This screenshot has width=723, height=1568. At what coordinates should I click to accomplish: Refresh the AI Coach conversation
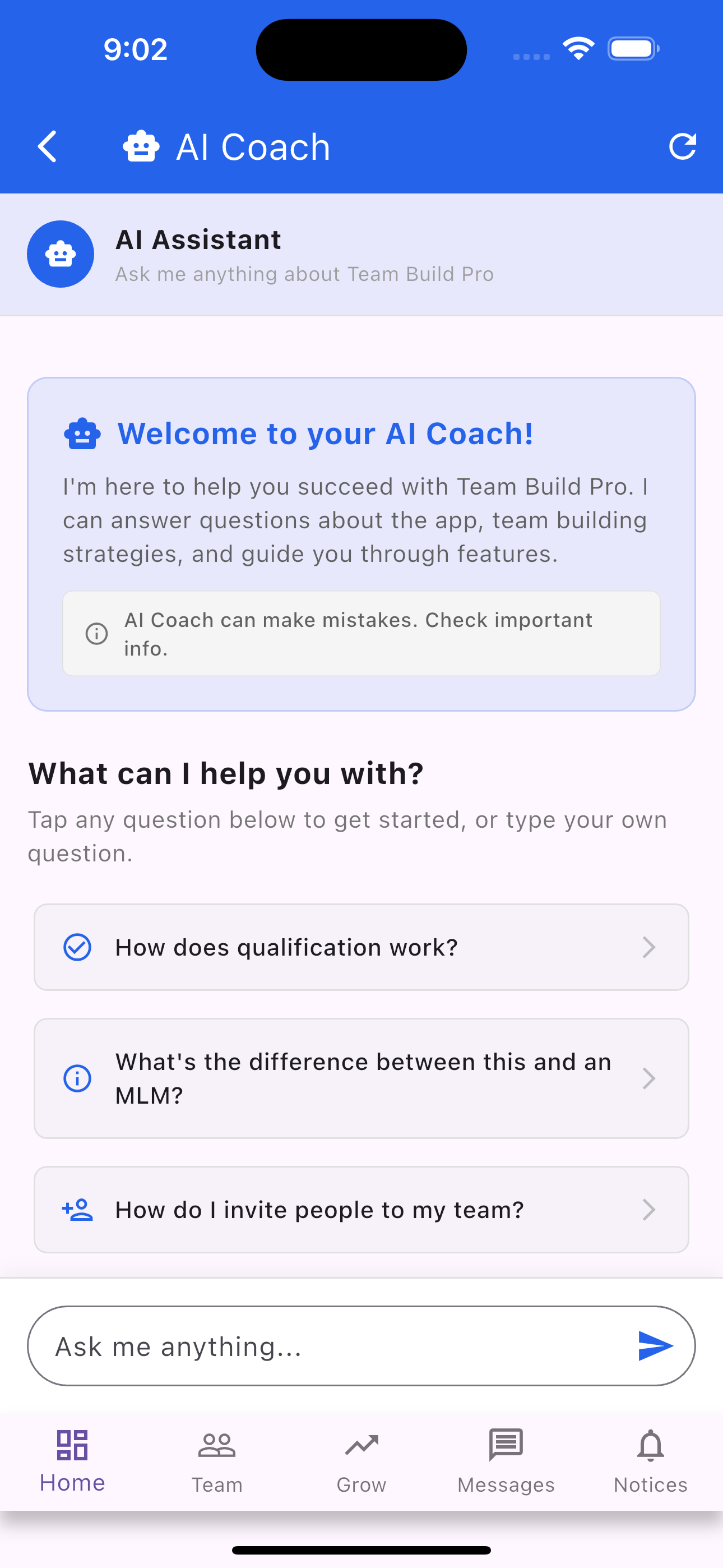pyautogui.click(x=683, y=146)
